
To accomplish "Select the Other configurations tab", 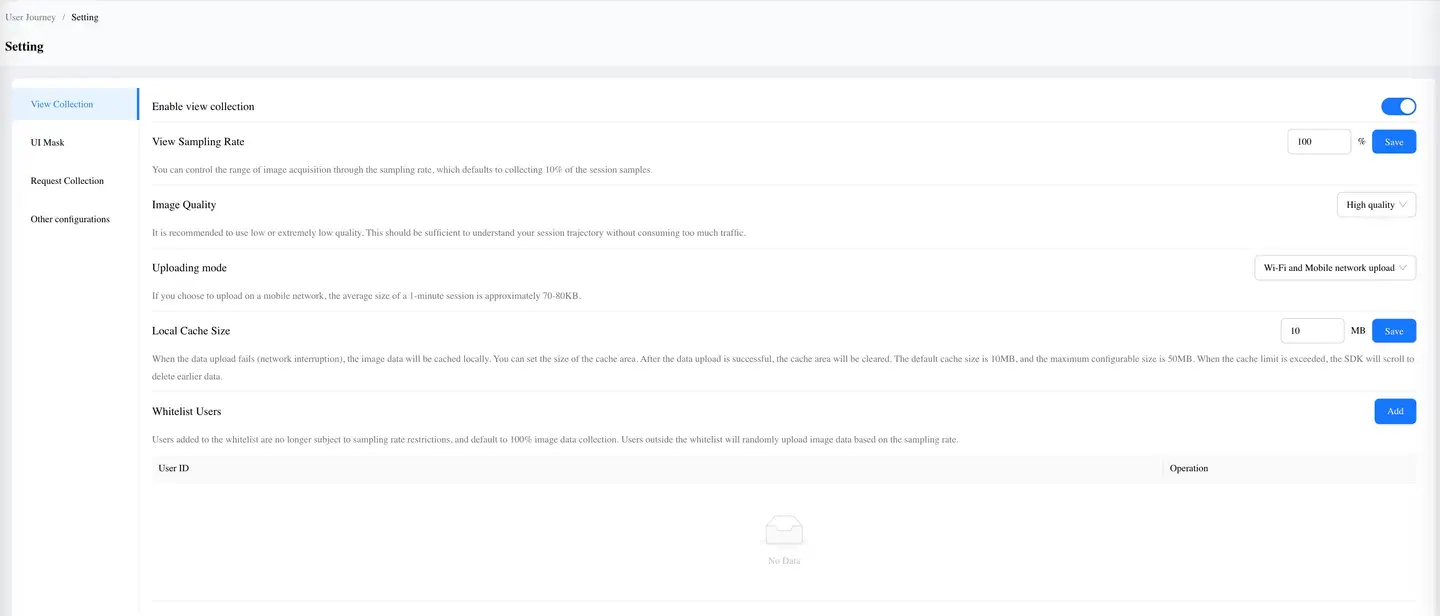I will pos(70,219).
